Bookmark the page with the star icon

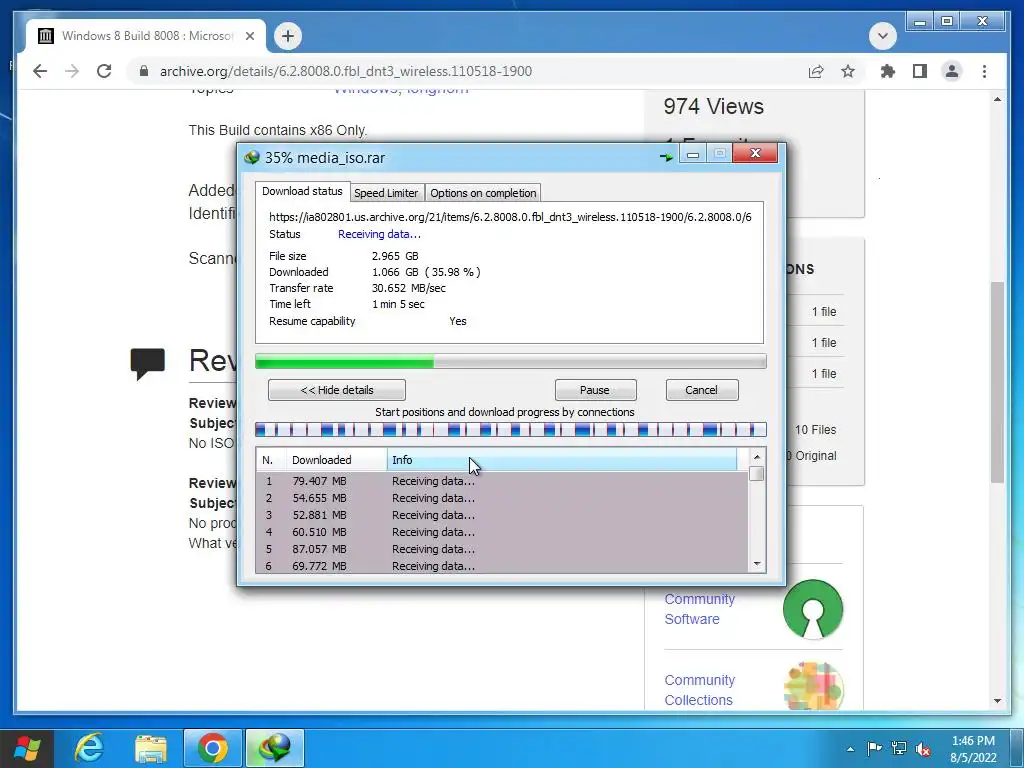848,71
